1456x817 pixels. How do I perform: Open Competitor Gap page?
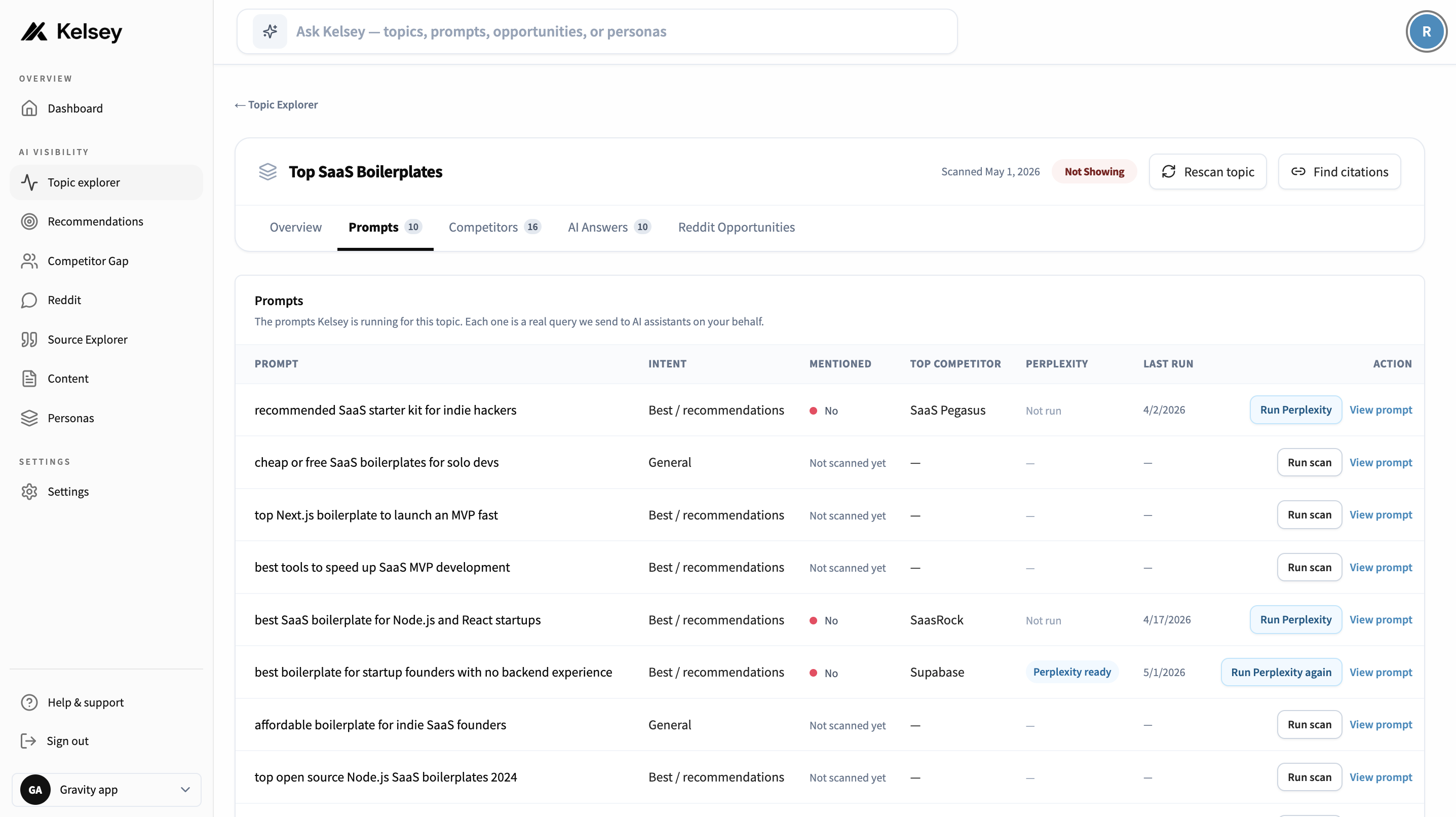[106, 261]
